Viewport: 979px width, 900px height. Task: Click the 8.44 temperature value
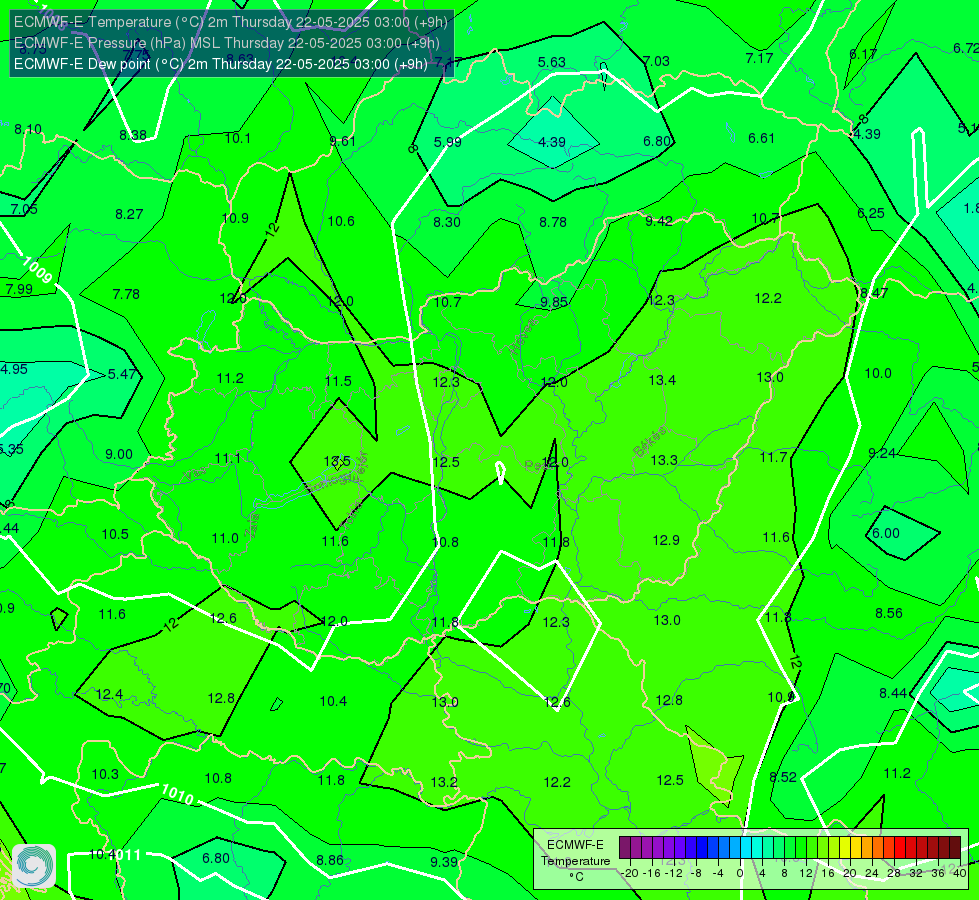tap(893, 693)
